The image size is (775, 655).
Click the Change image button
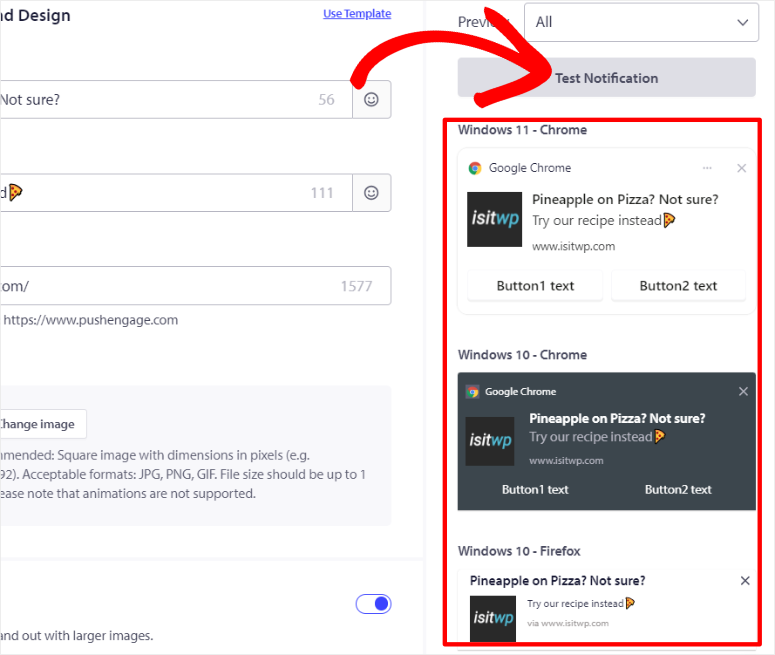(43, 424)
